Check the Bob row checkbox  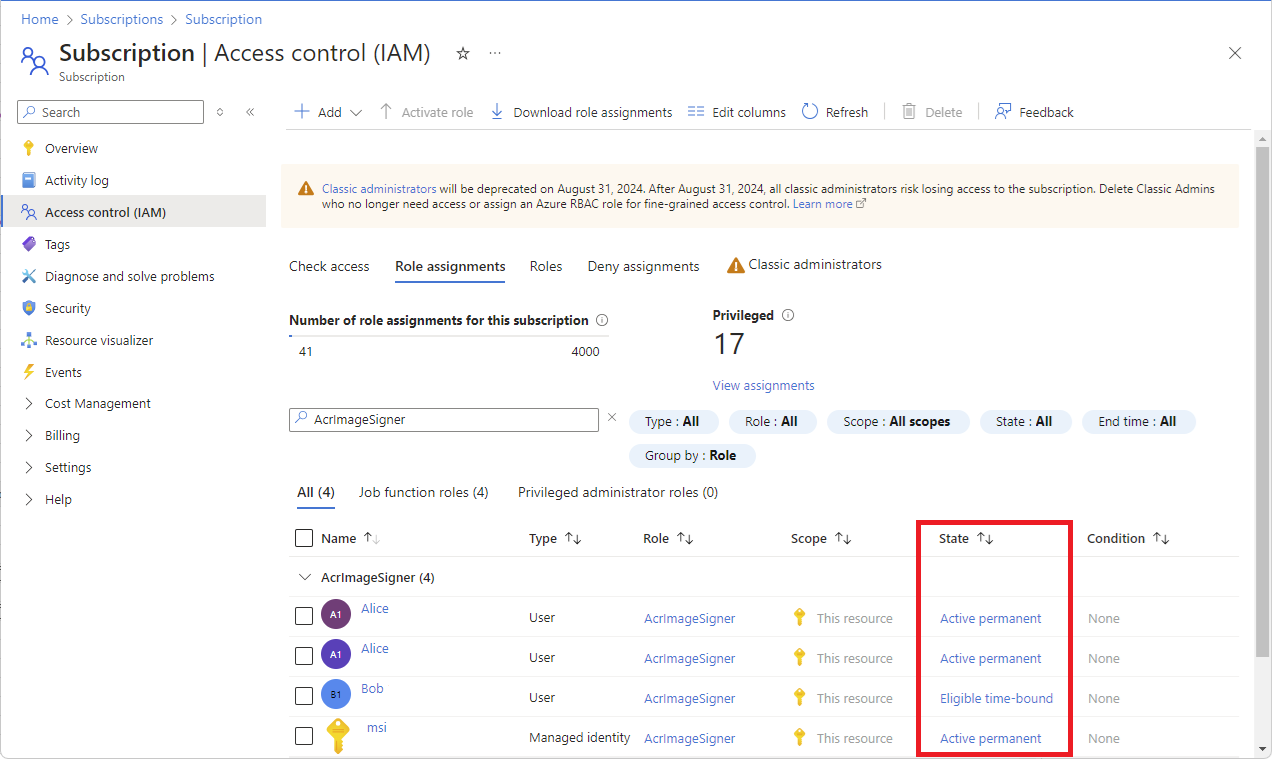(304, 696)
